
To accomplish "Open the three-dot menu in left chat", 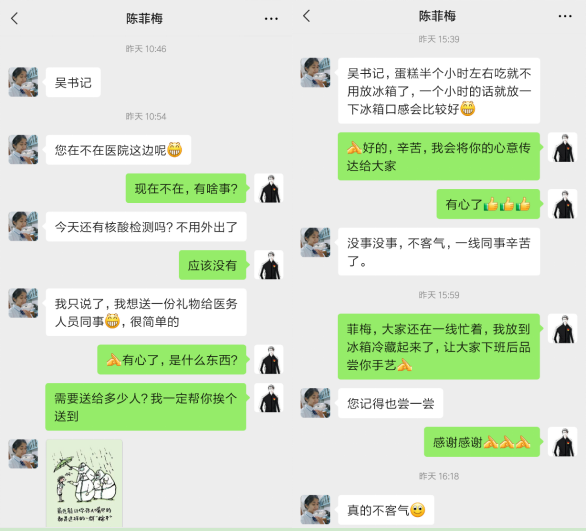I will (271, 19).
